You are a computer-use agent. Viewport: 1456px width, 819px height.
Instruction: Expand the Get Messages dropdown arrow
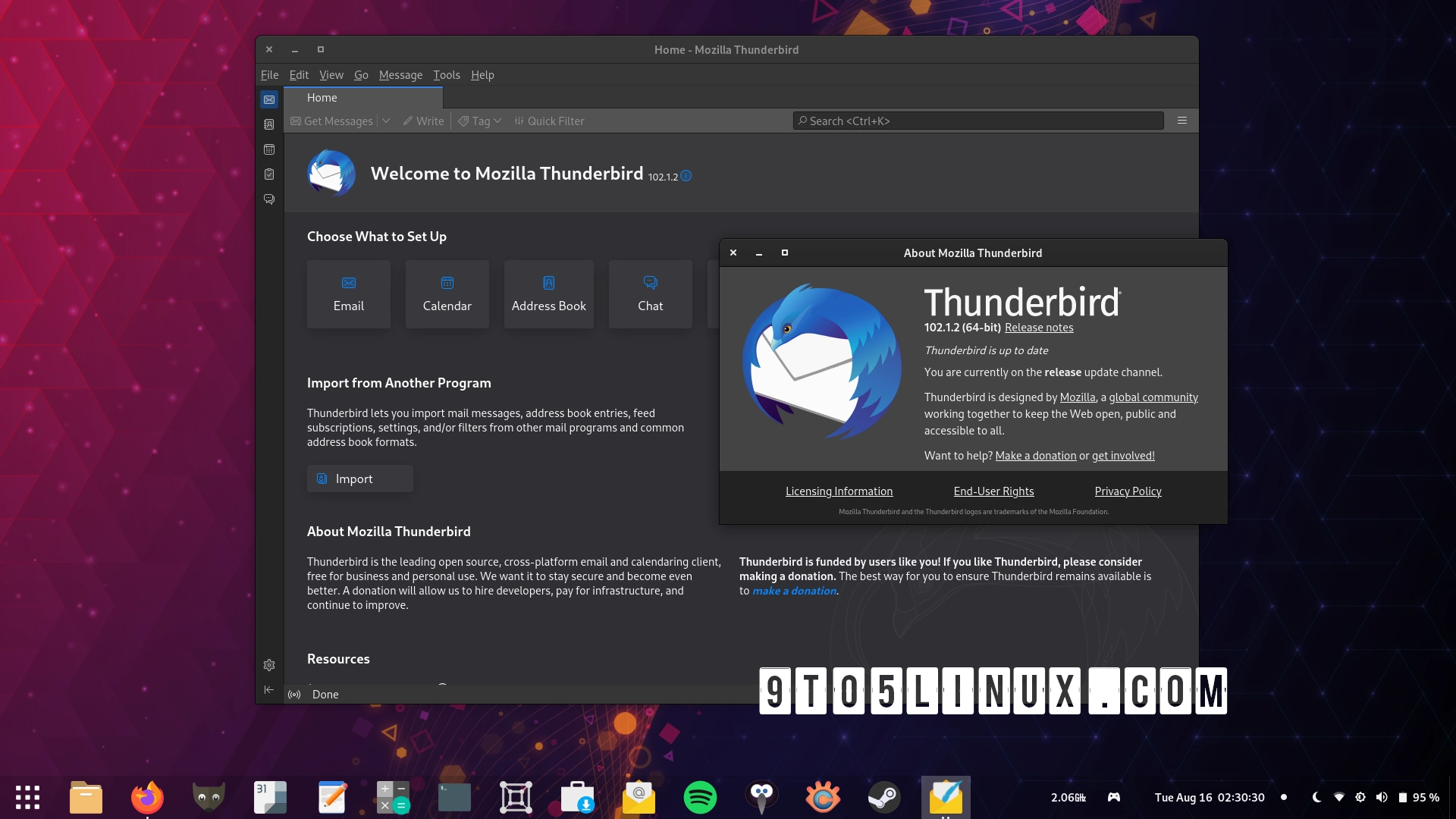[x=386, y=121]
